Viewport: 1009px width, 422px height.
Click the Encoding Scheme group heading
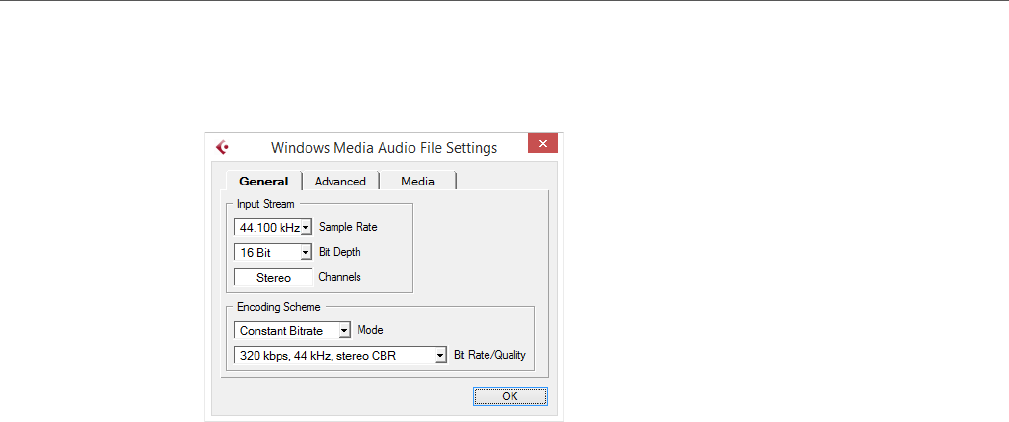point(278,307)
